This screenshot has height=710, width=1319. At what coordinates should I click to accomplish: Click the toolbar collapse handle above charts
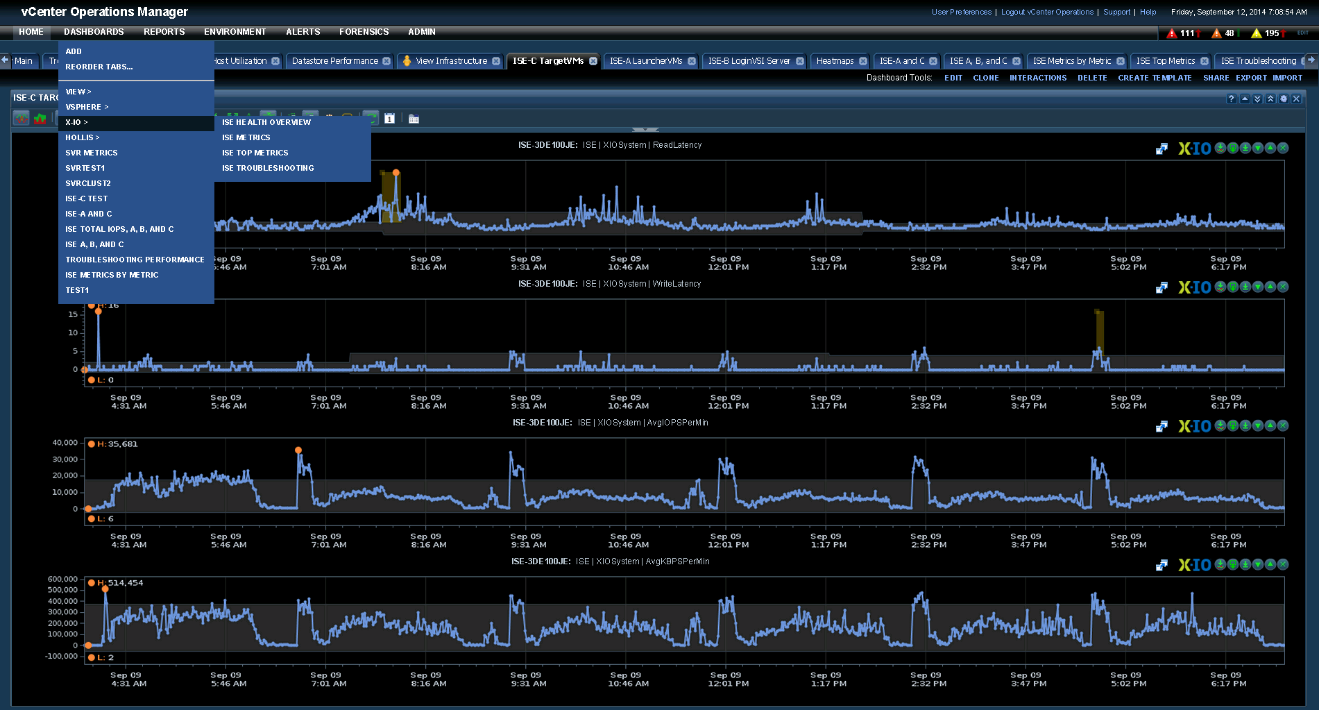point(645,130)
